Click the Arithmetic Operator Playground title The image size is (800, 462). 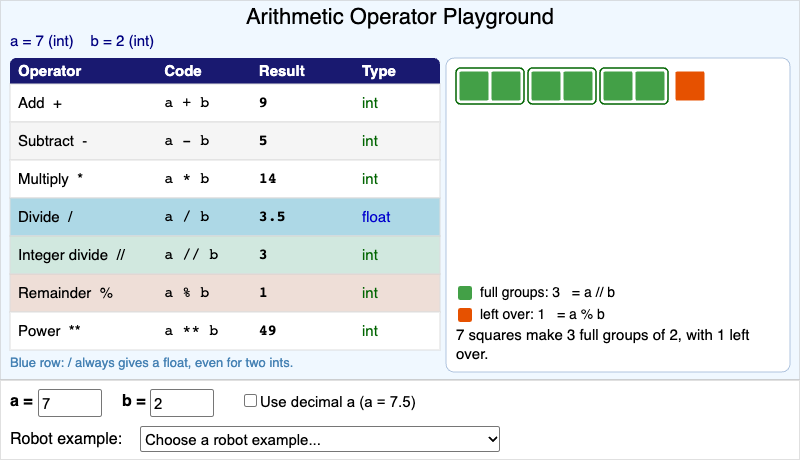pos(400,16)
